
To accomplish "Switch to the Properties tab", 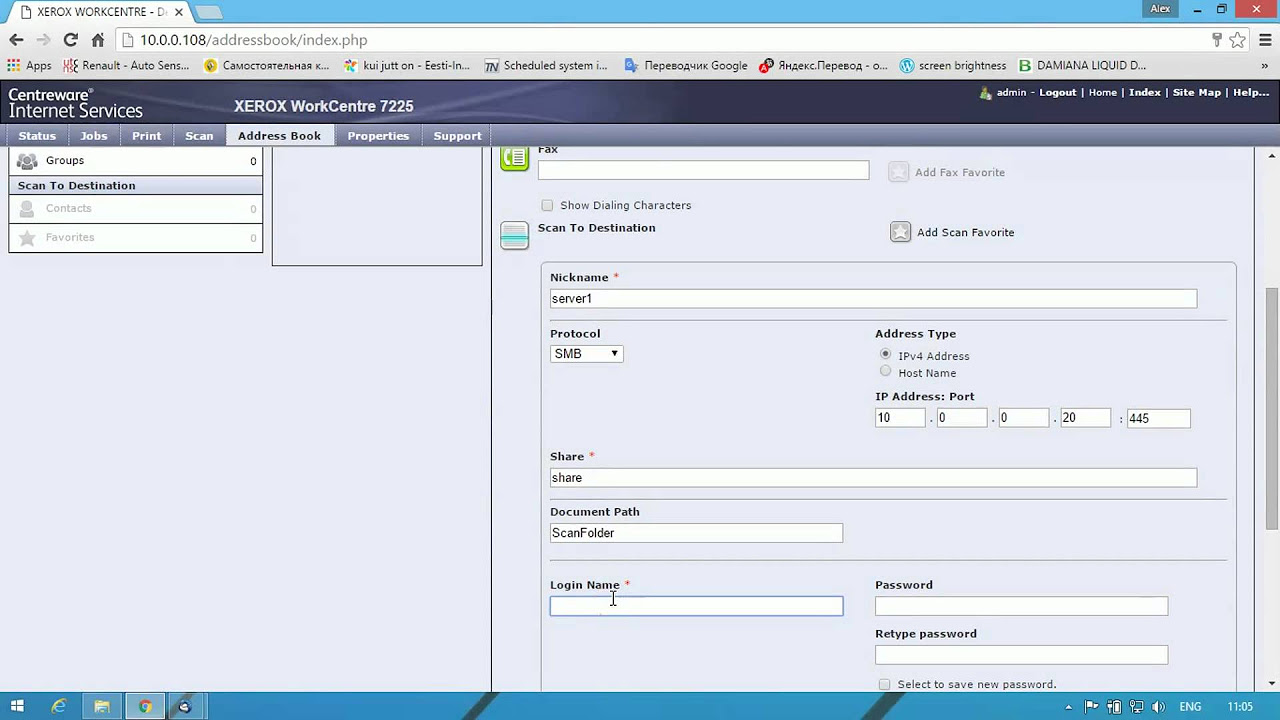I will (x=378, y=136).
